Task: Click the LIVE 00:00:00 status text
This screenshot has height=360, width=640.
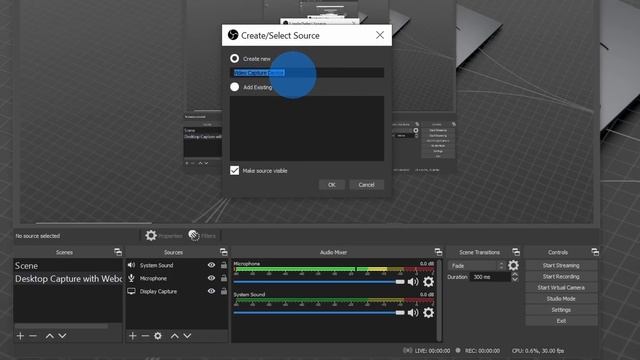Action: (432, 351)
